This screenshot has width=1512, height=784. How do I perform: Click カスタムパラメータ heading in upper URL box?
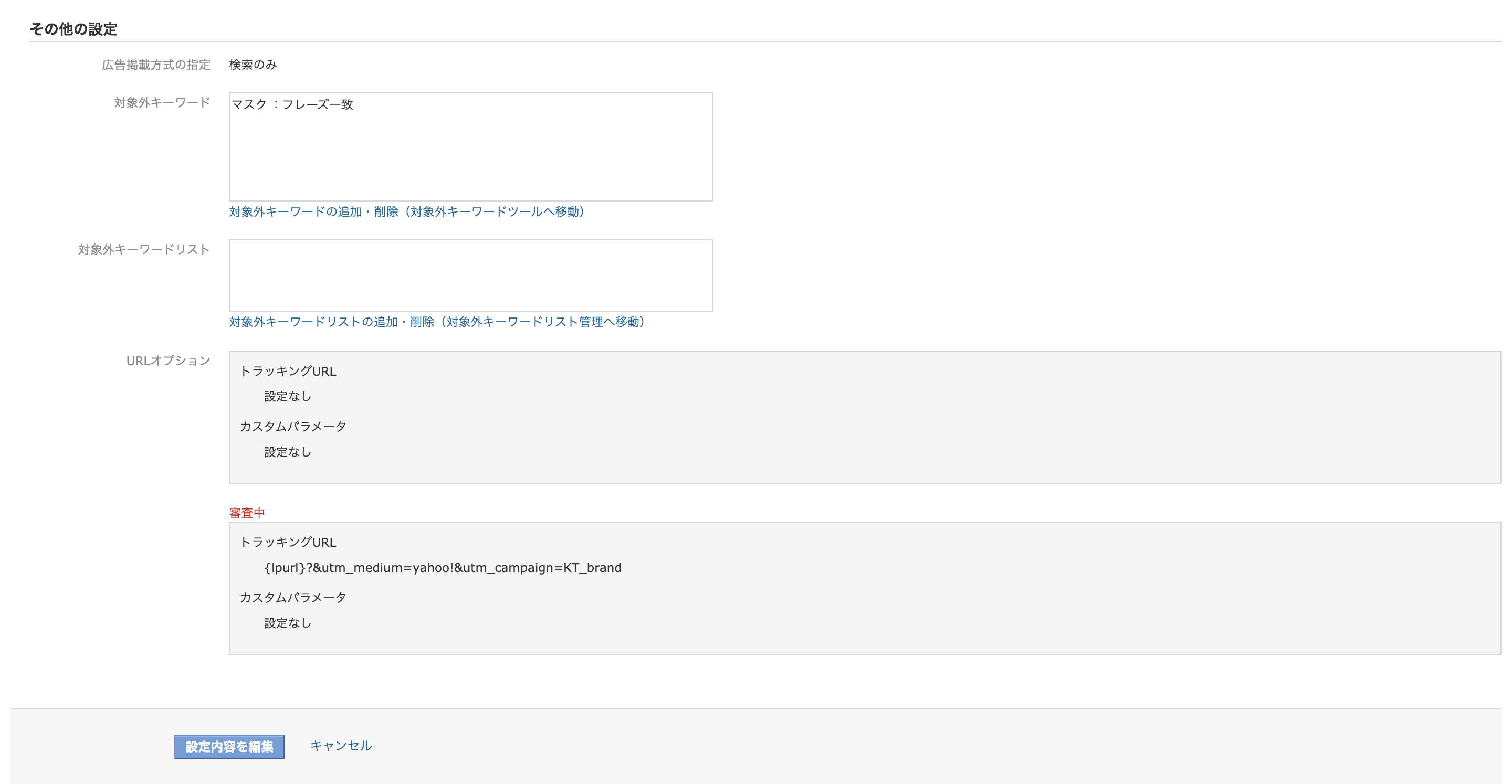pos(293,427)
